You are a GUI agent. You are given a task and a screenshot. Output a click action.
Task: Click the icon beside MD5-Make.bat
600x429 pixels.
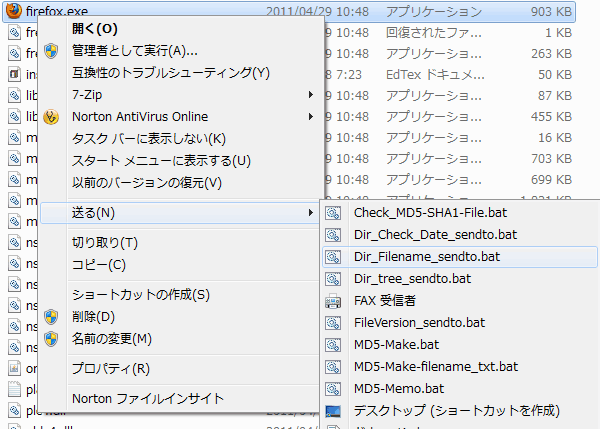click(333, 345)
